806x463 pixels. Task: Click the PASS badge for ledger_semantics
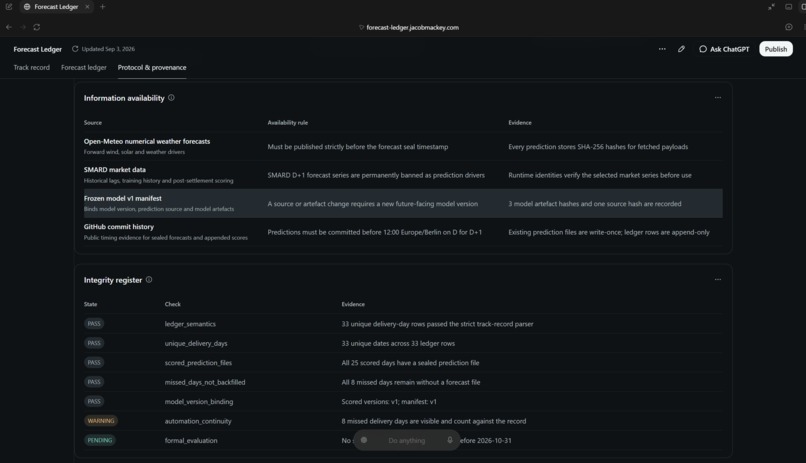pos(94,324)
